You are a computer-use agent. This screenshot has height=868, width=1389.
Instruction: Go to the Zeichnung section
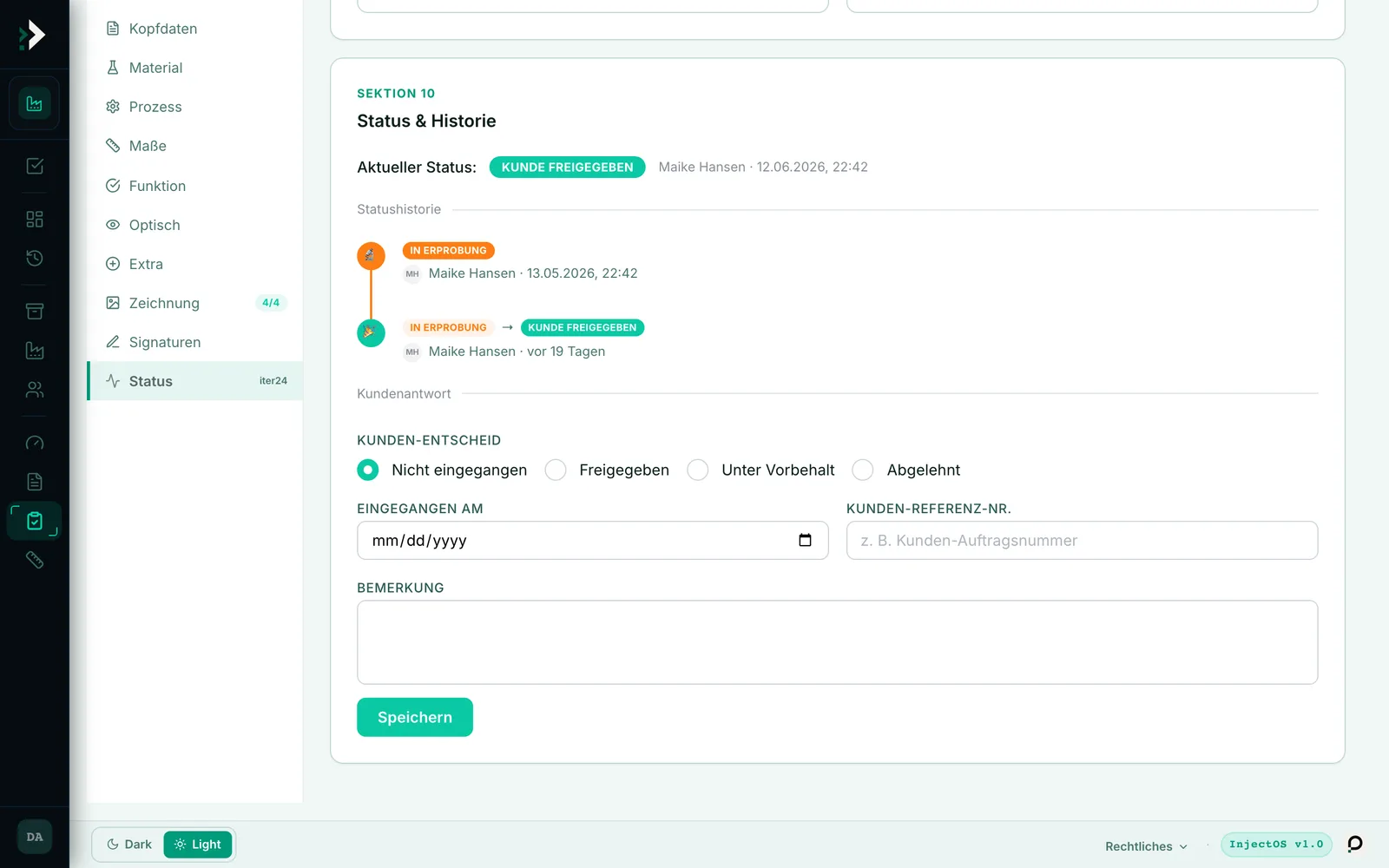click(194, 303)
